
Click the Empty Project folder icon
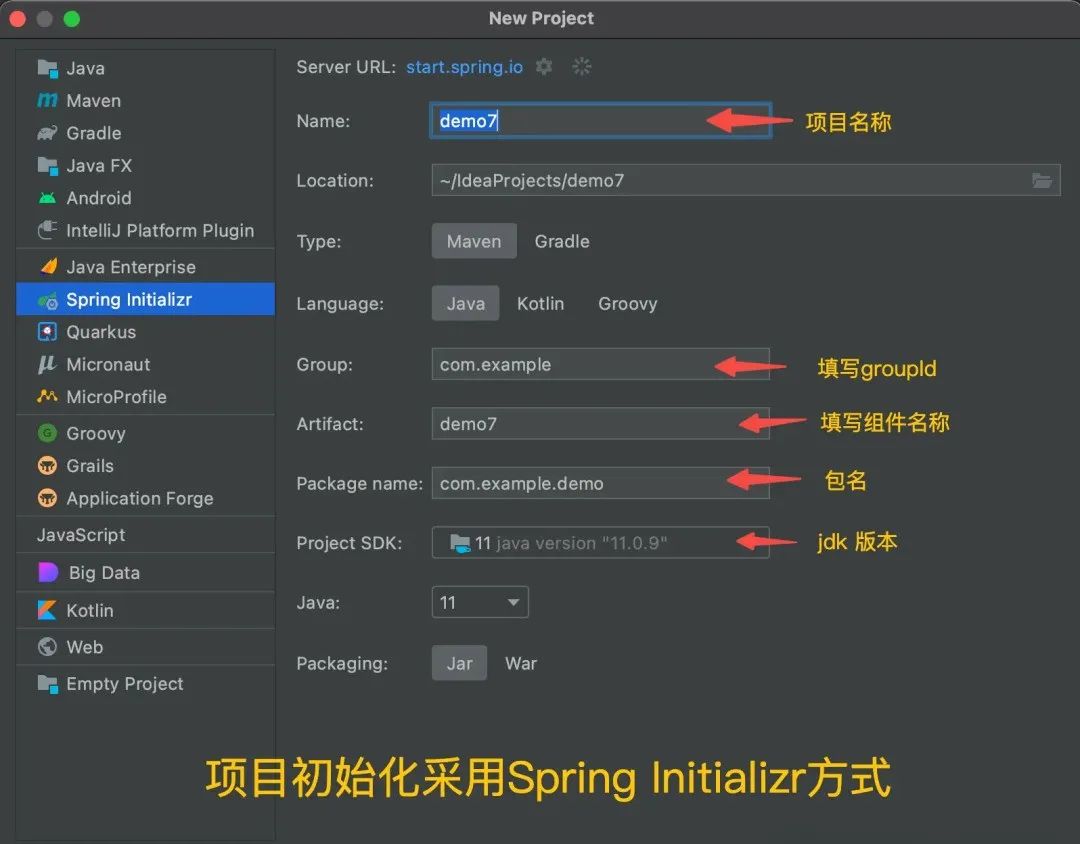[x=48, y=684]
